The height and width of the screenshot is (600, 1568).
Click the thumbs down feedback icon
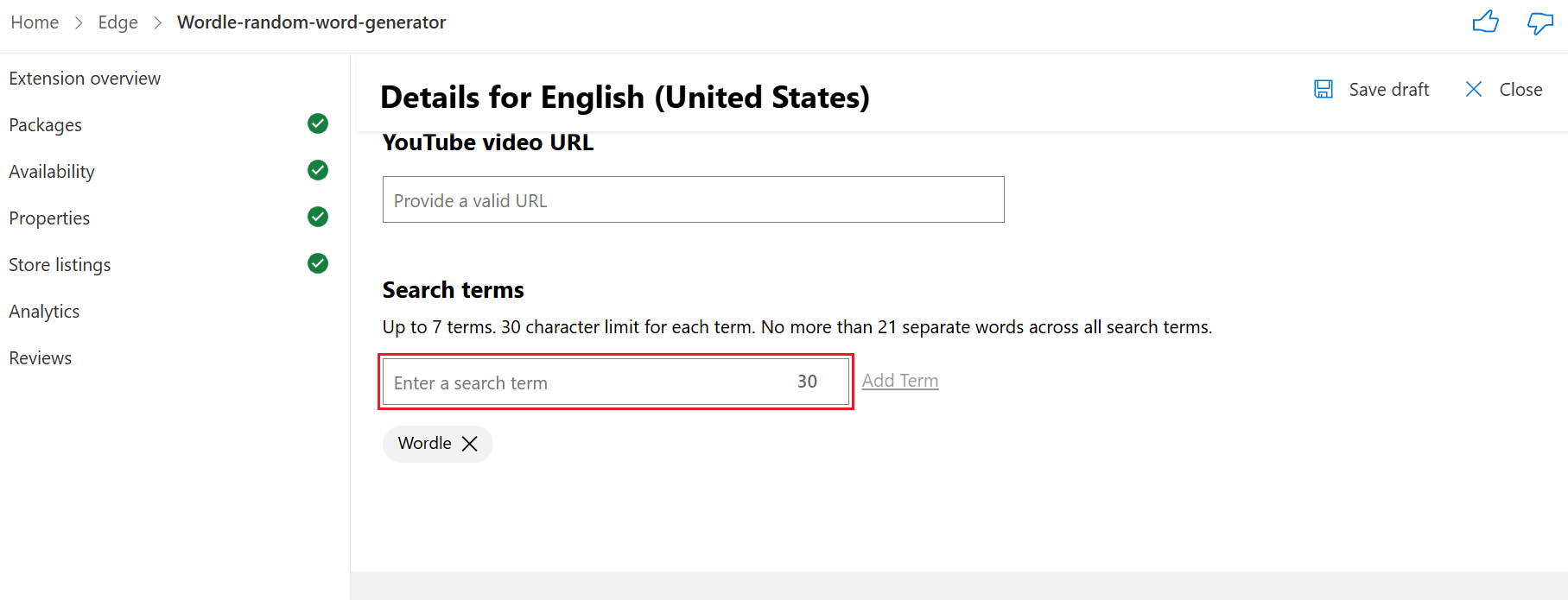click(x=1539, y=23)
